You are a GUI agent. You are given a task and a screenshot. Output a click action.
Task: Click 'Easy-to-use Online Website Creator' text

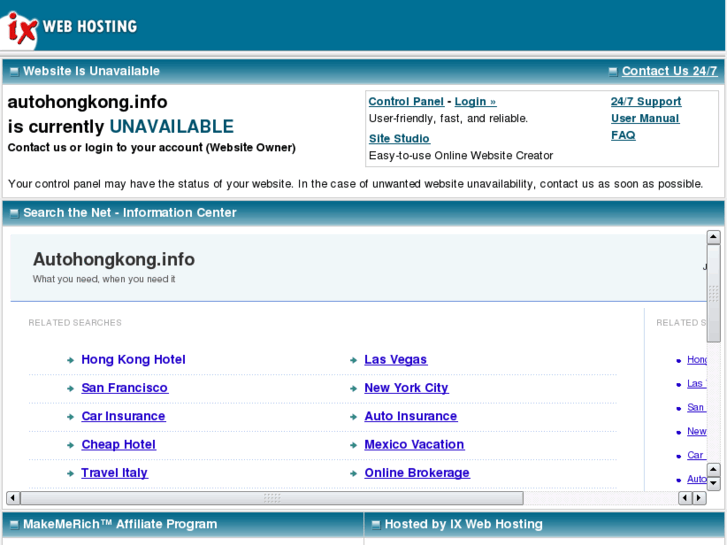point(461,155)
